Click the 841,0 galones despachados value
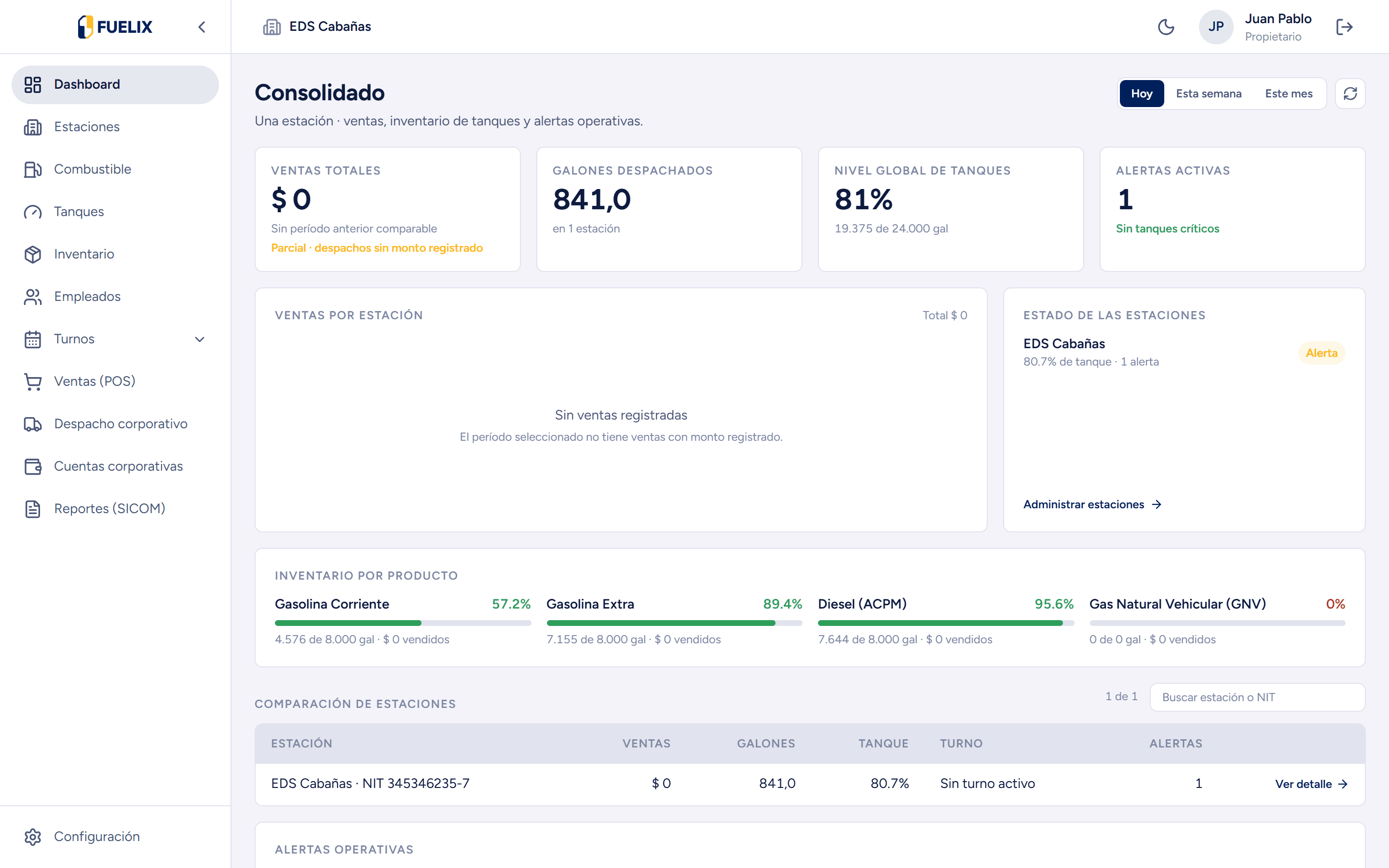Image resolution: width=1389 pixels, height=868 pixels. pos(592,200)
